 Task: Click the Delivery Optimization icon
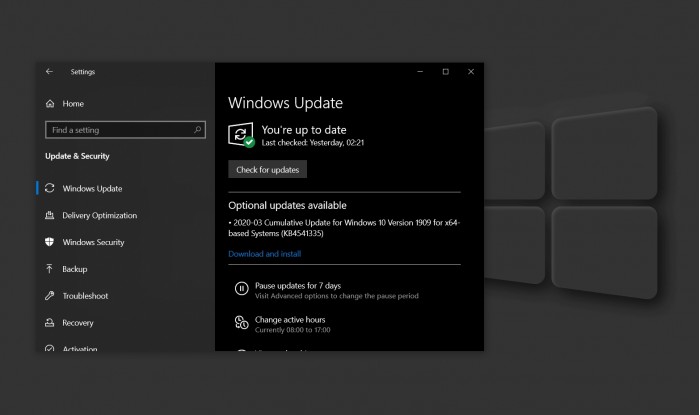tap(50, 216)
